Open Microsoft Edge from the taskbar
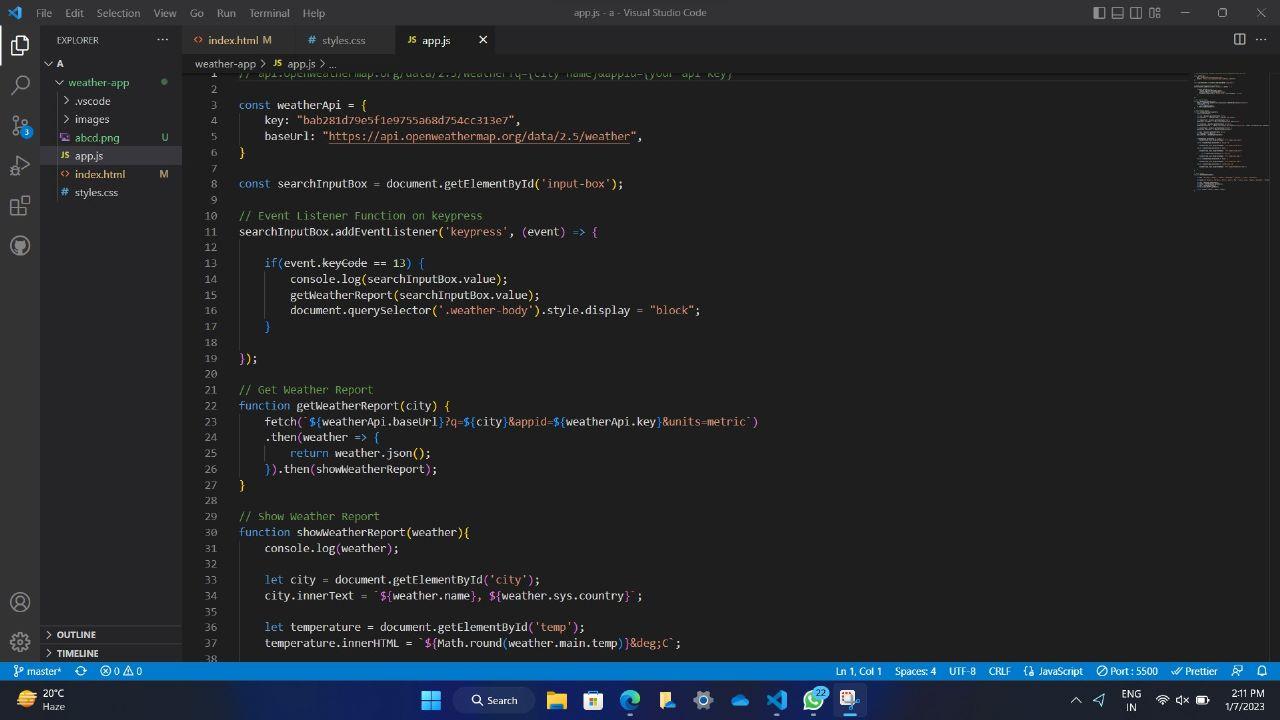1280x720 pixels. point(630,700)
